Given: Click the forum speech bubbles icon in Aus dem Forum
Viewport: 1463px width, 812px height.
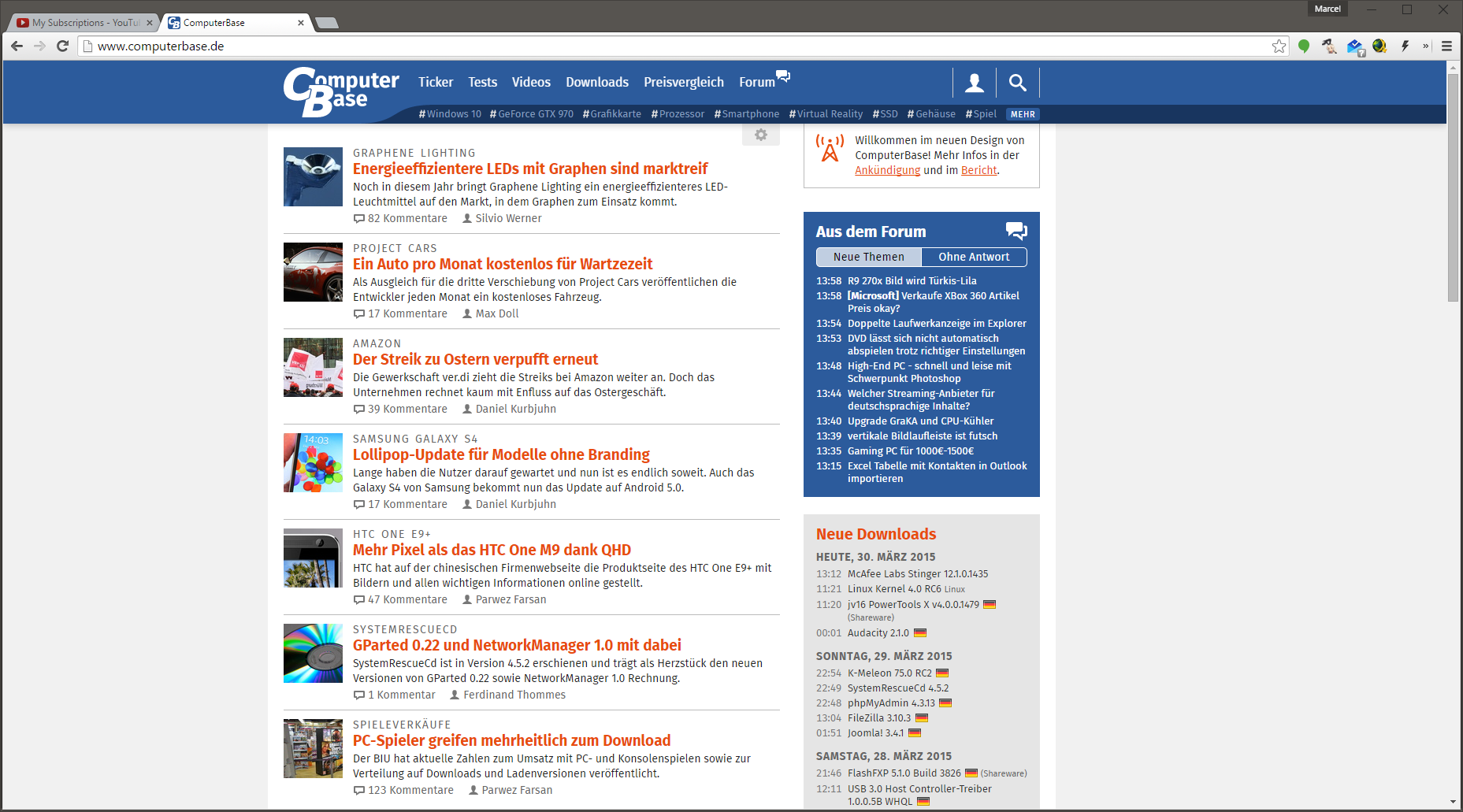Looking at the screenshot, I should point(1016,231).
